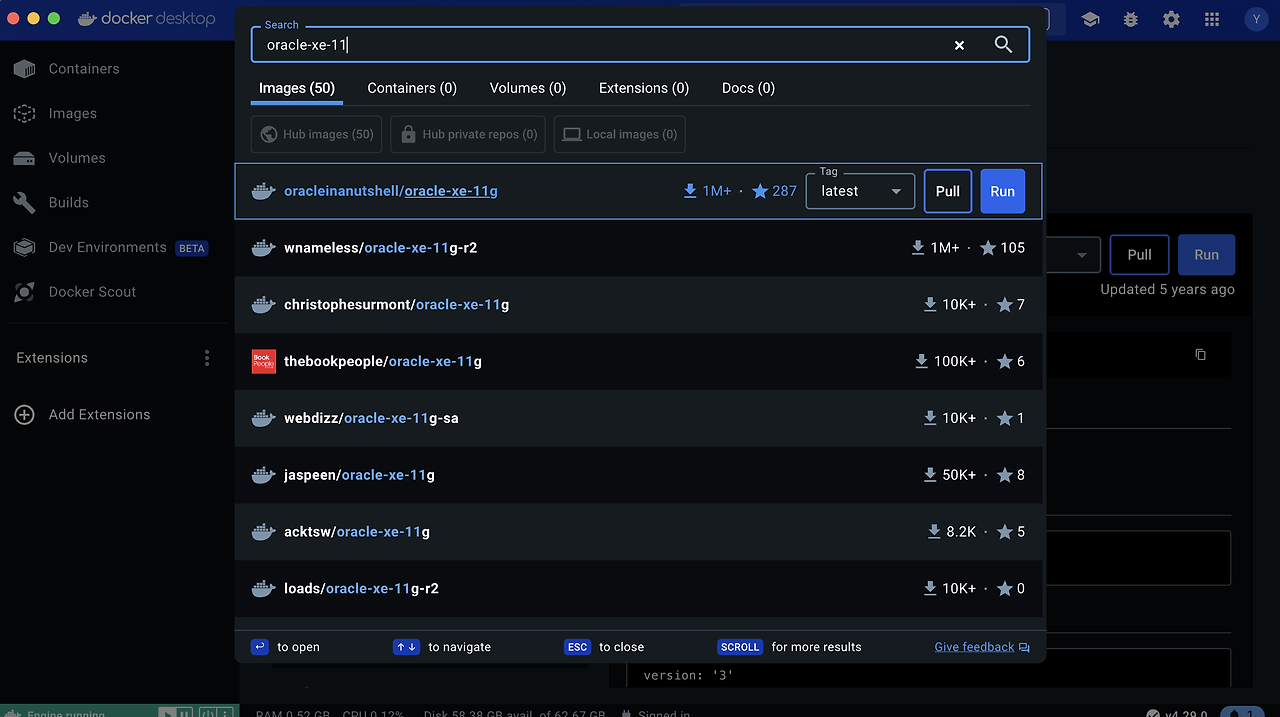Click Pull button in background window

coord(1140,255)
